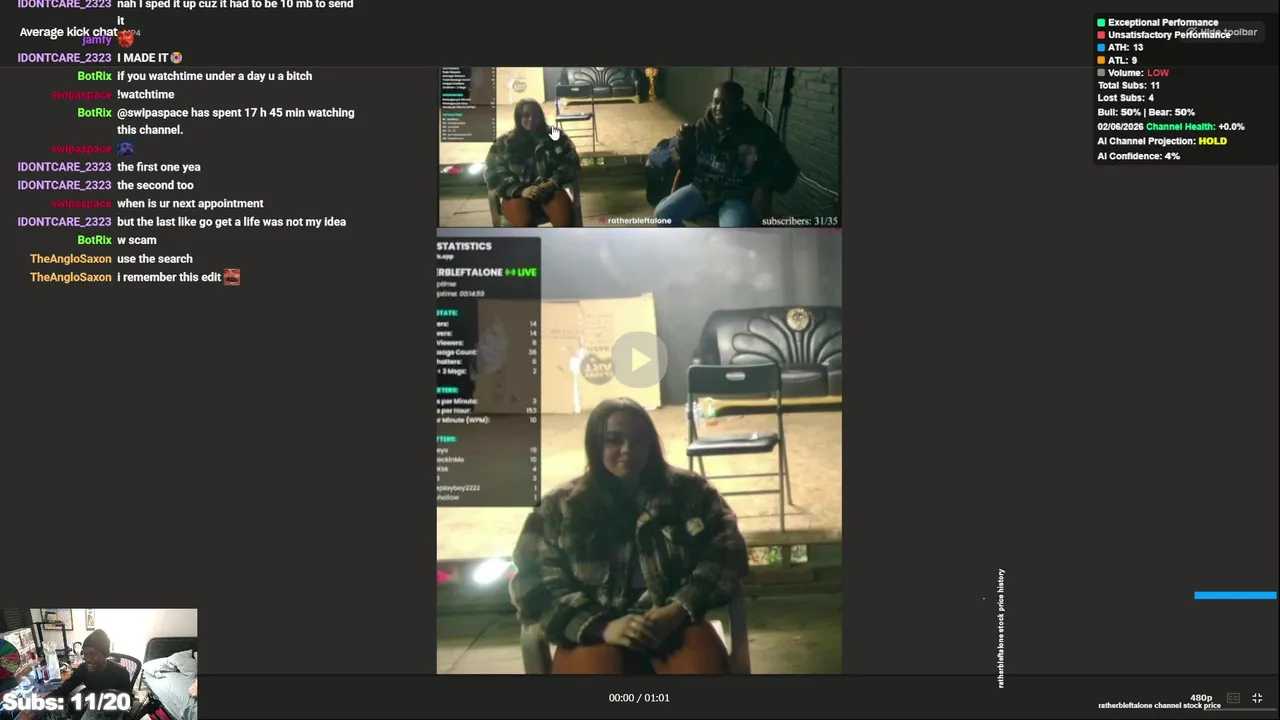Click the 00:00 / 01:01 video time readout
This screenshot has width=1280, height=720.
[x=639, y=698]
